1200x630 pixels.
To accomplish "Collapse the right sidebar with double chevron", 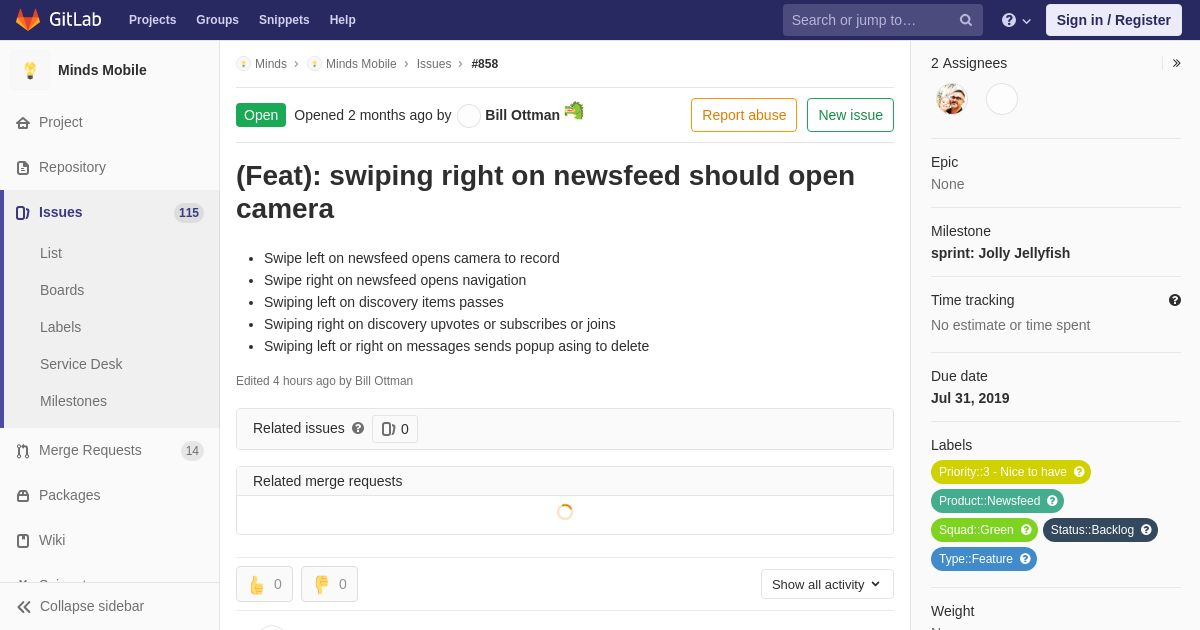I will [1176, 63].
